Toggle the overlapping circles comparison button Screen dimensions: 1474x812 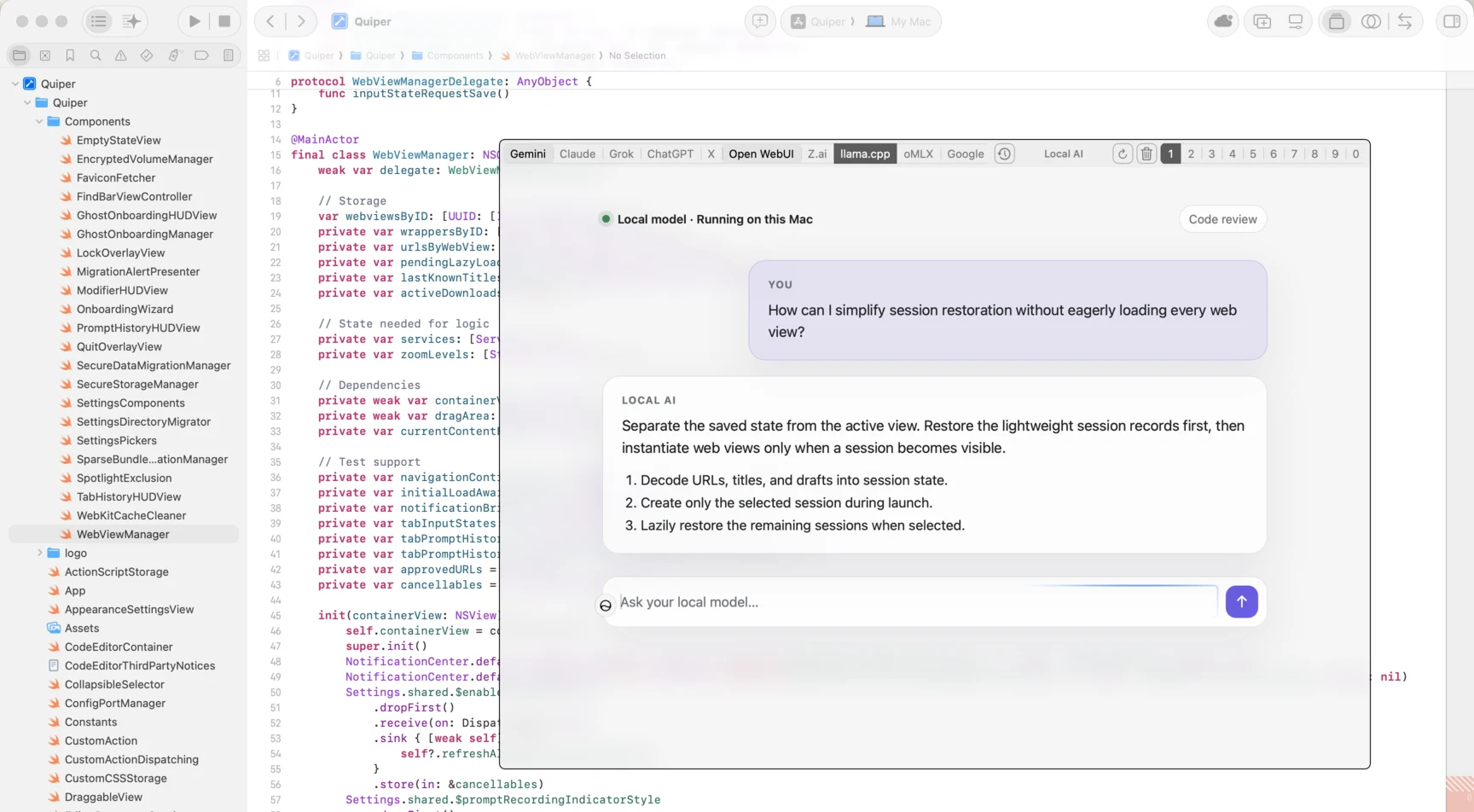1371,21
